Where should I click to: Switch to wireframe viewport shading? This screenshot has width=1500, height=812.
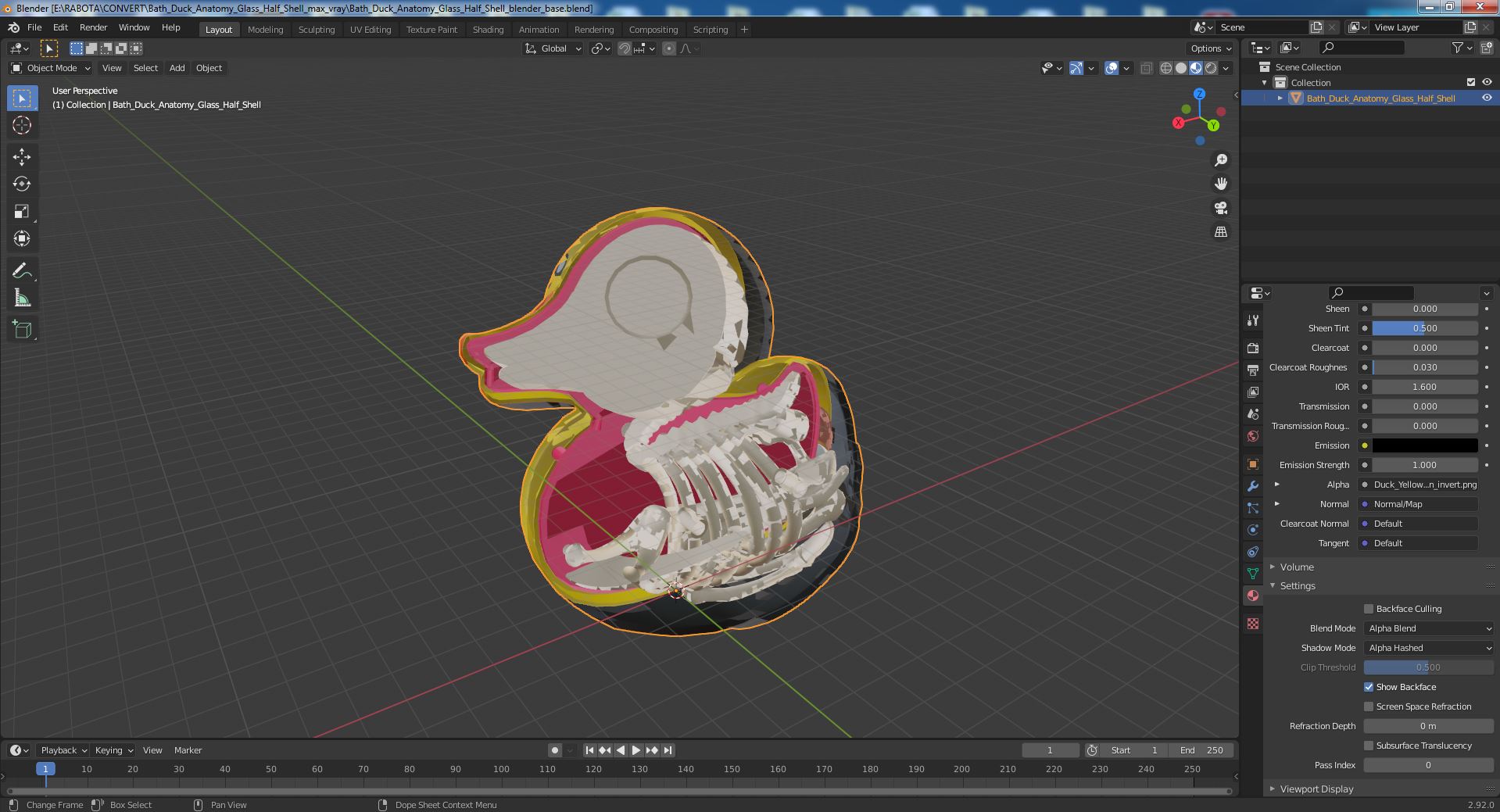1166,68
